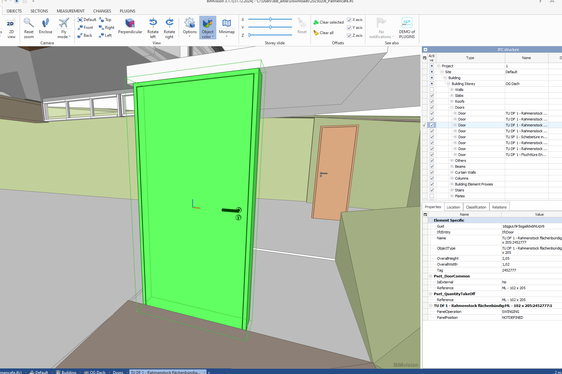Open the No notifications flag
Viewport: 562px width, 374px height.
(381, 28)
